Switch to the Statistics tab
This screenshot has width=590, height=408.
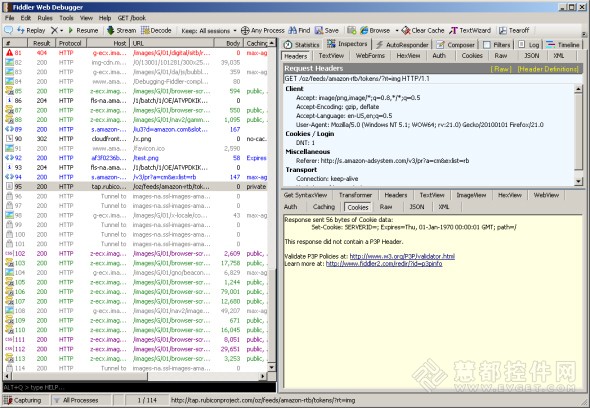click(x=301, y=45)
